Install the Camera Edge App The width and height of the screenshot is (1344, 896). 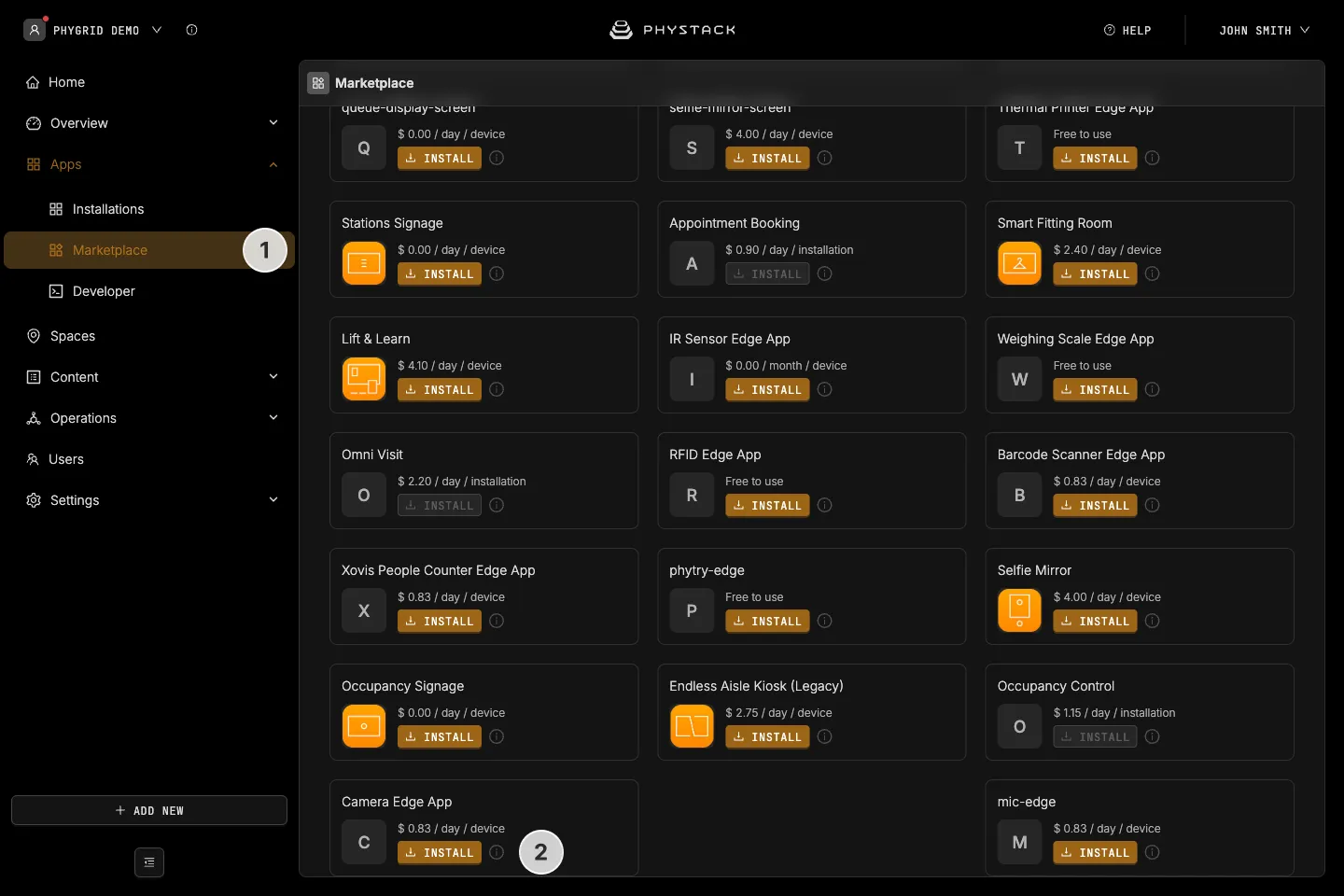point(440,852)
